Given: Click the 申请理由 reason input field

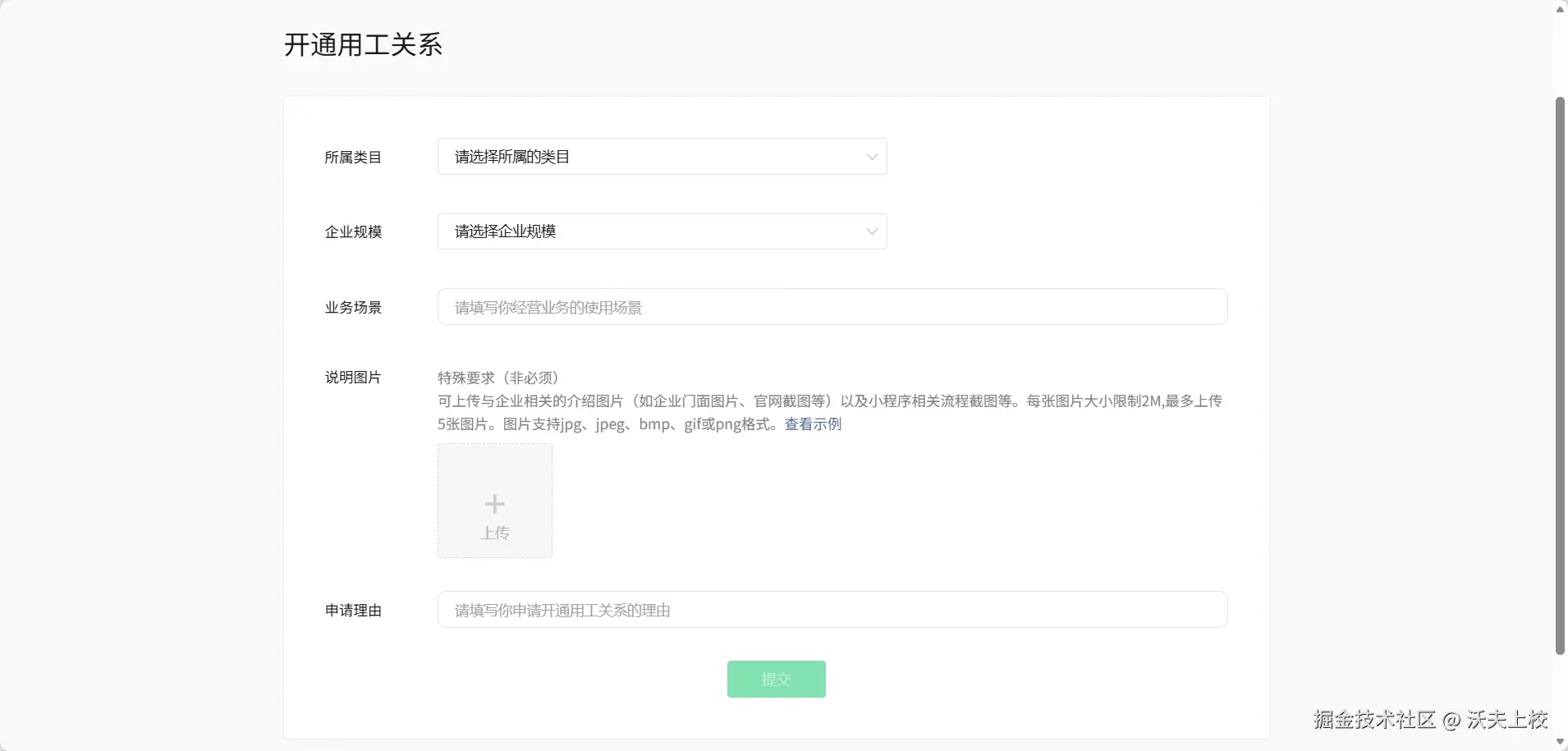Looking at the screenshot, I should (832, 609).
